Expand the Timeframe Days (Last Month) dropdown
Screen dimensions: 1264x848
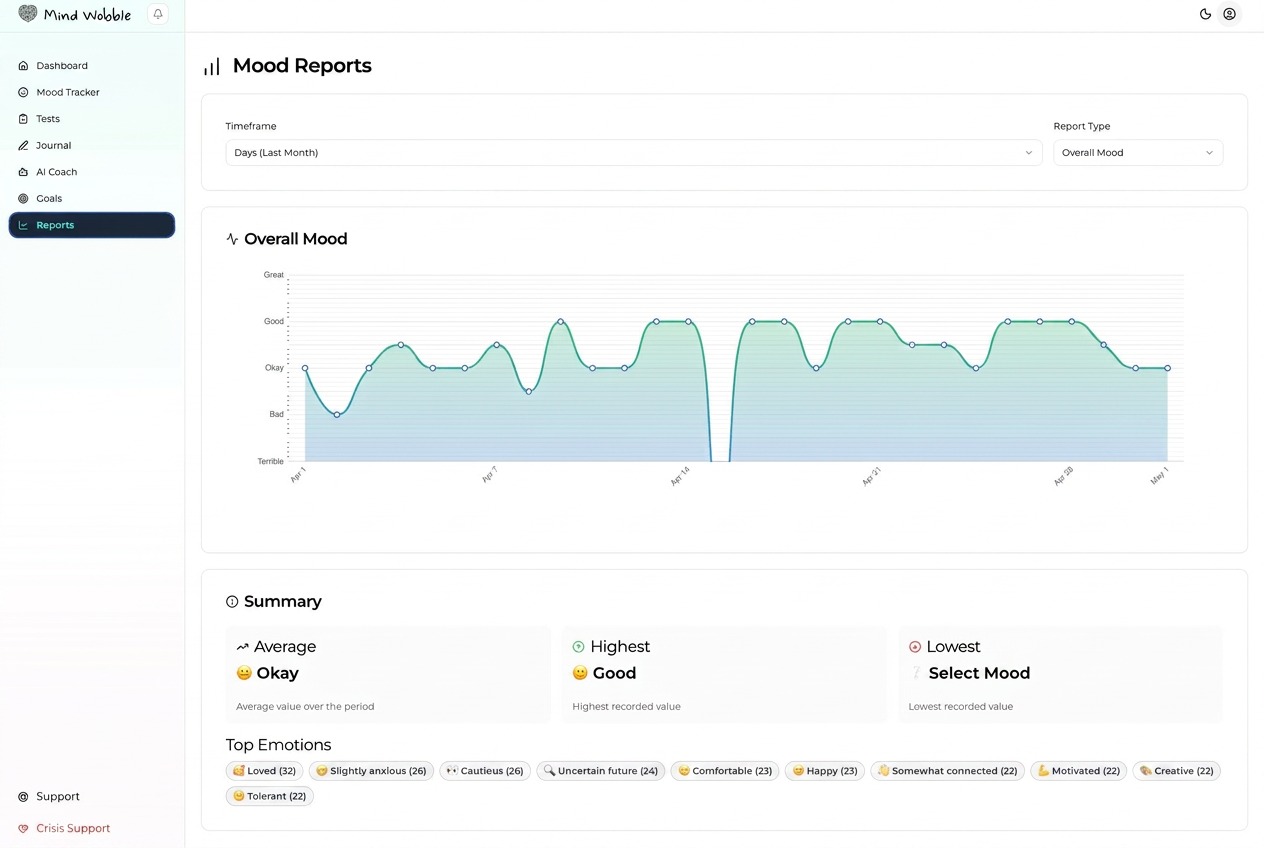pyautogui.click(x=634, y=153)
